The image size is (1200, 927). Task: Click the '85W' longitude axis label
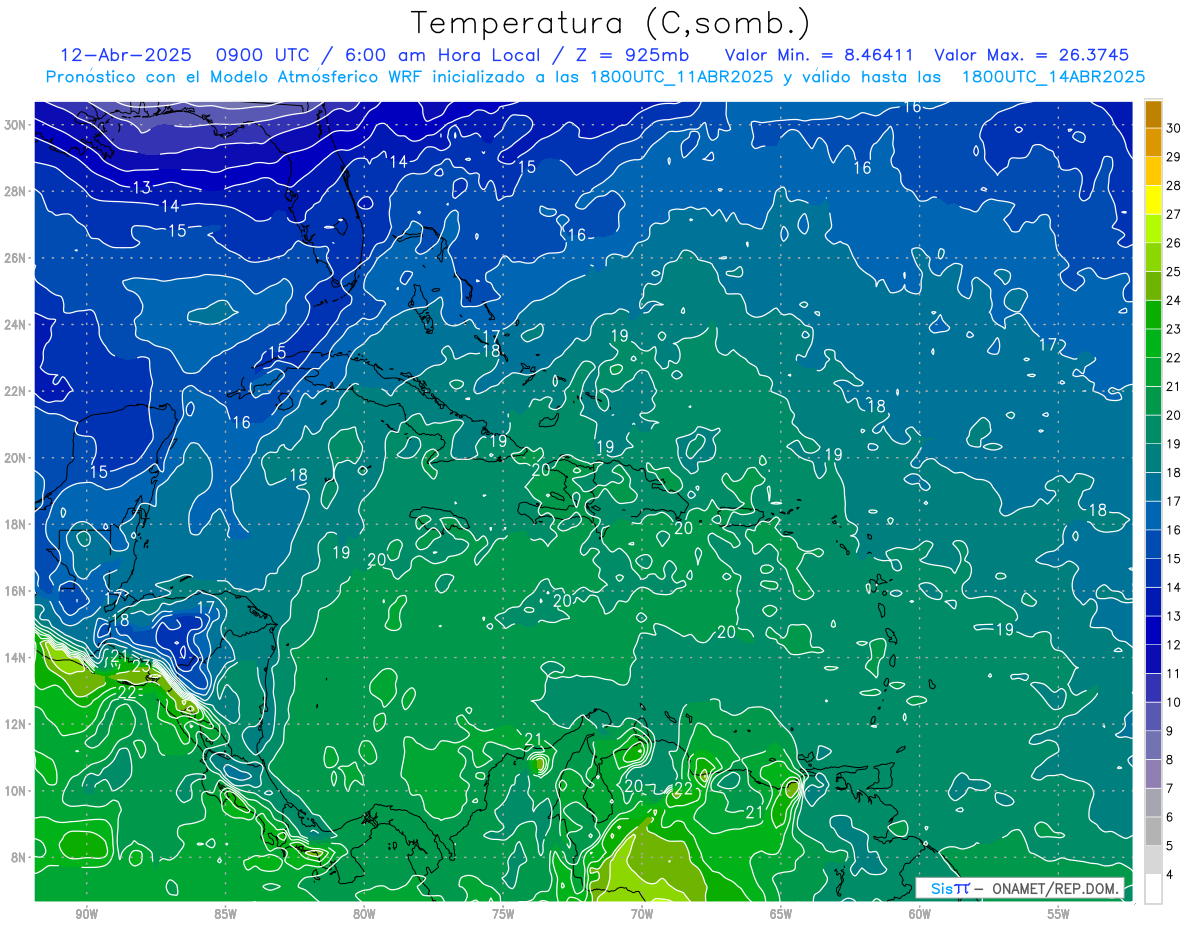225,914
